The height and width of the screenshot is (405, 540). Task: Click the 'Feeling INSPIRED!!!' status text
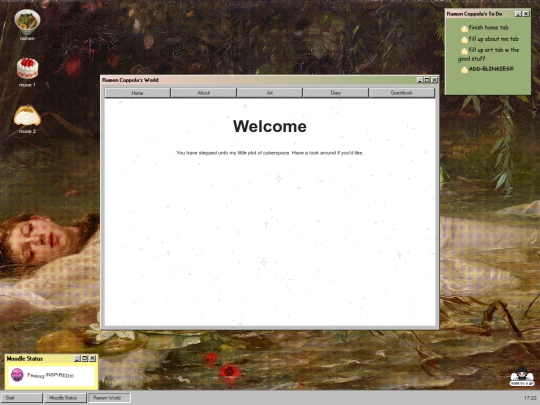[50, 375]
